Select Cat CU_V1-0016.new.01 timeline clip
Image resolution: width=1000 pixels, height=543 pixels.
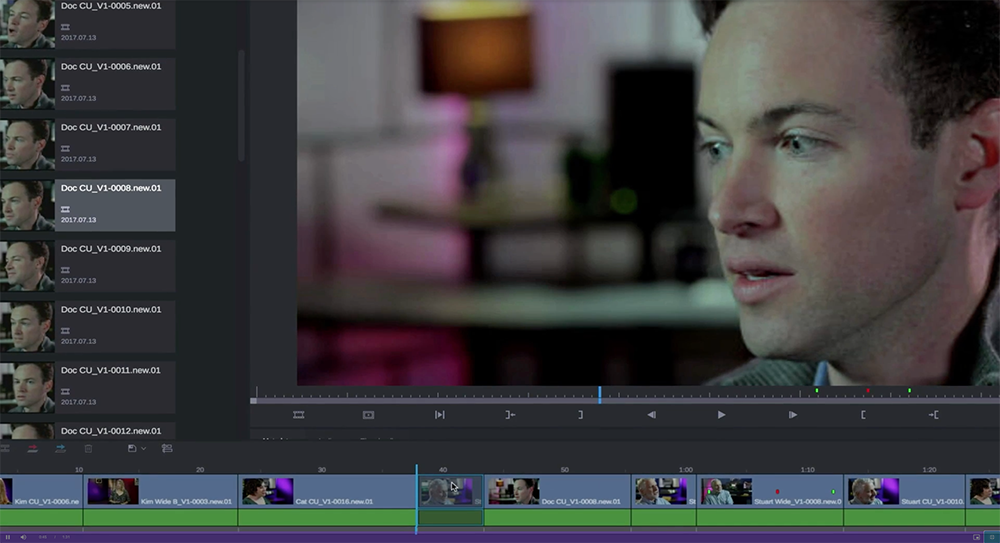tap(327, 491)
